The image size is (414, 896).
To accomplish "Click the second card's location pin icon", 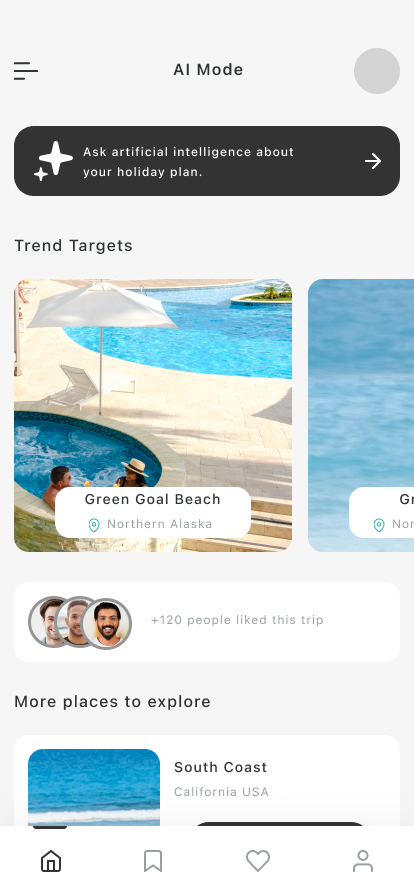I will coord(379,525).
